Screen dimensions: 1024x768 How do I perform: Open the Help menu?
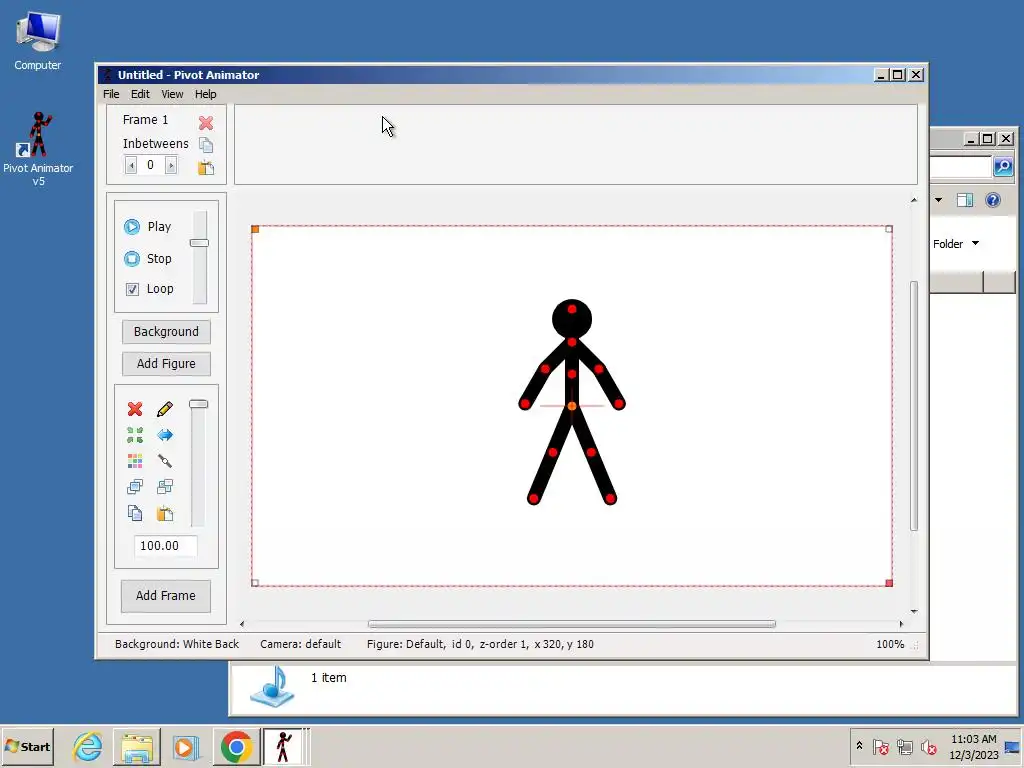(205, 94)
